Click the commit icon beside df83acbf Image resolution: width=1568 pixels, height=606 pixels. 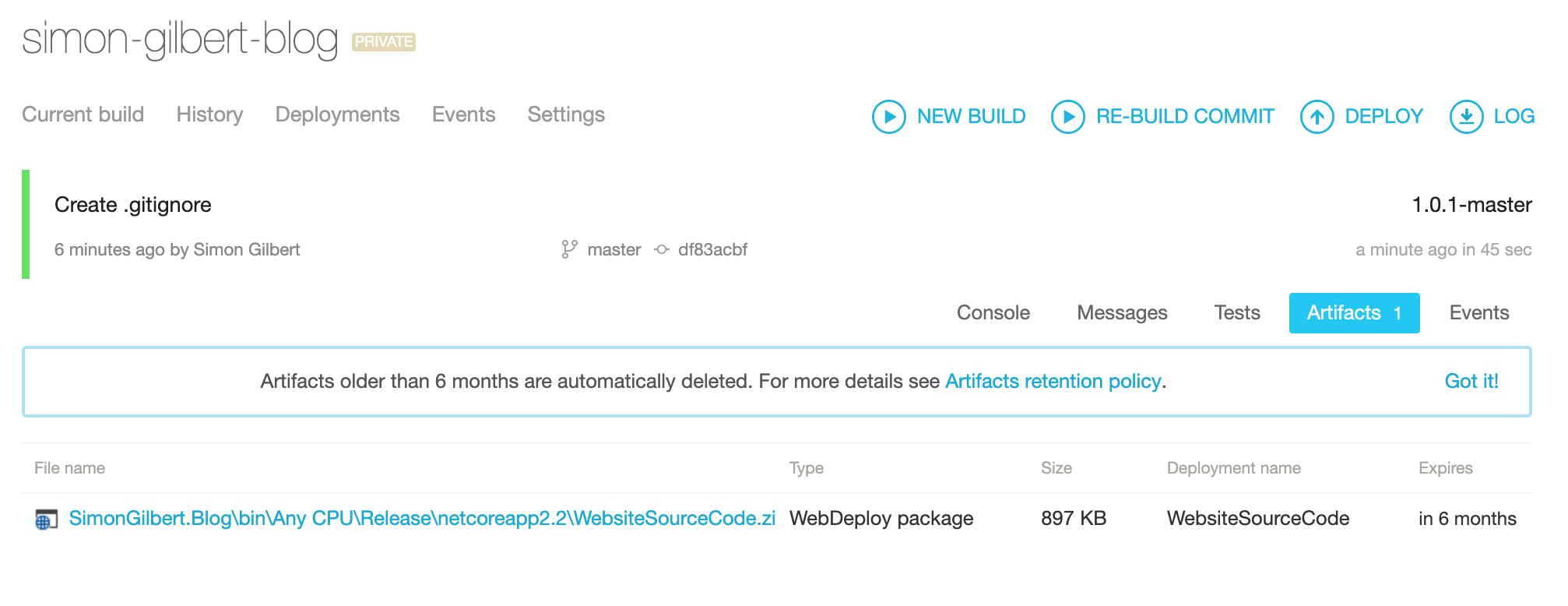click(x=662, y=249)
